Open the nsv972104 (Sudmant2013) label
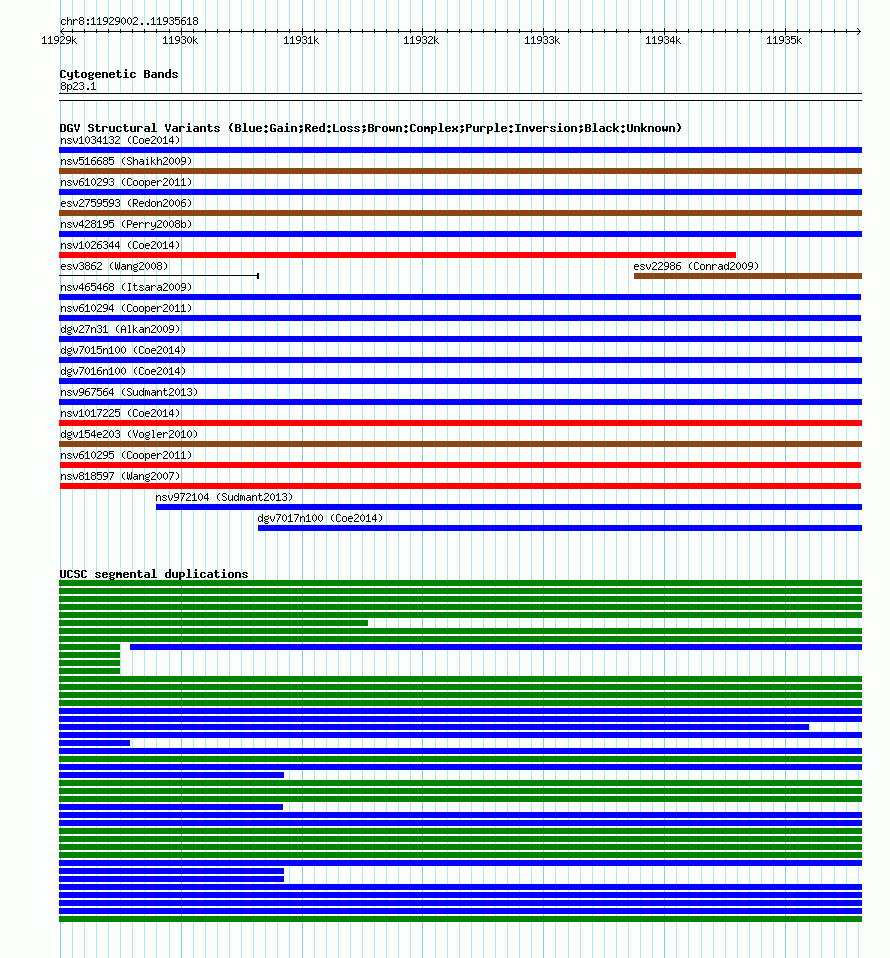 coord(224,497)
